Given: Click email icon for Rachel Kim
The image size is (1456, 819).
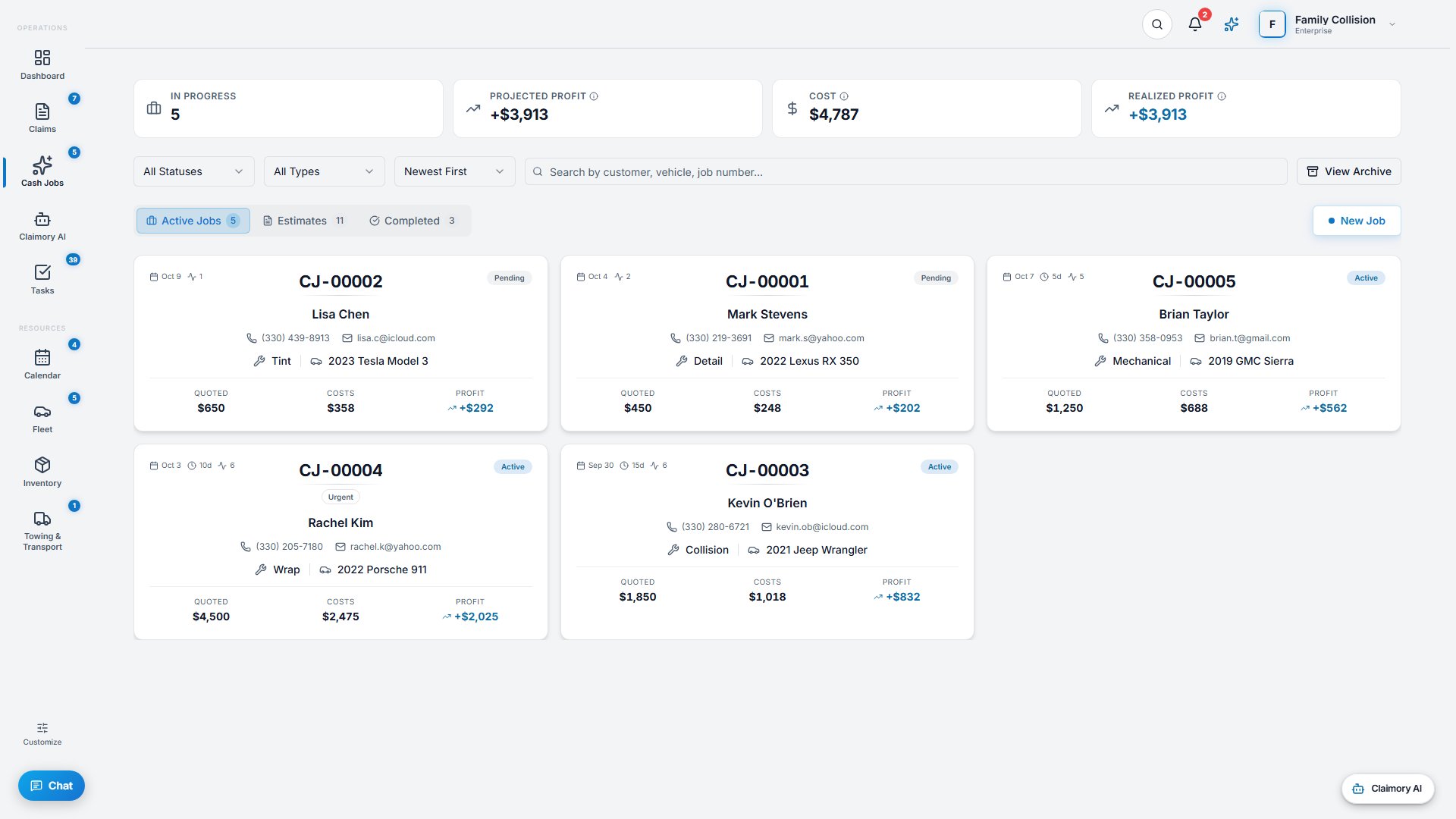Looking at the screenshot, I should pos(340,547).
